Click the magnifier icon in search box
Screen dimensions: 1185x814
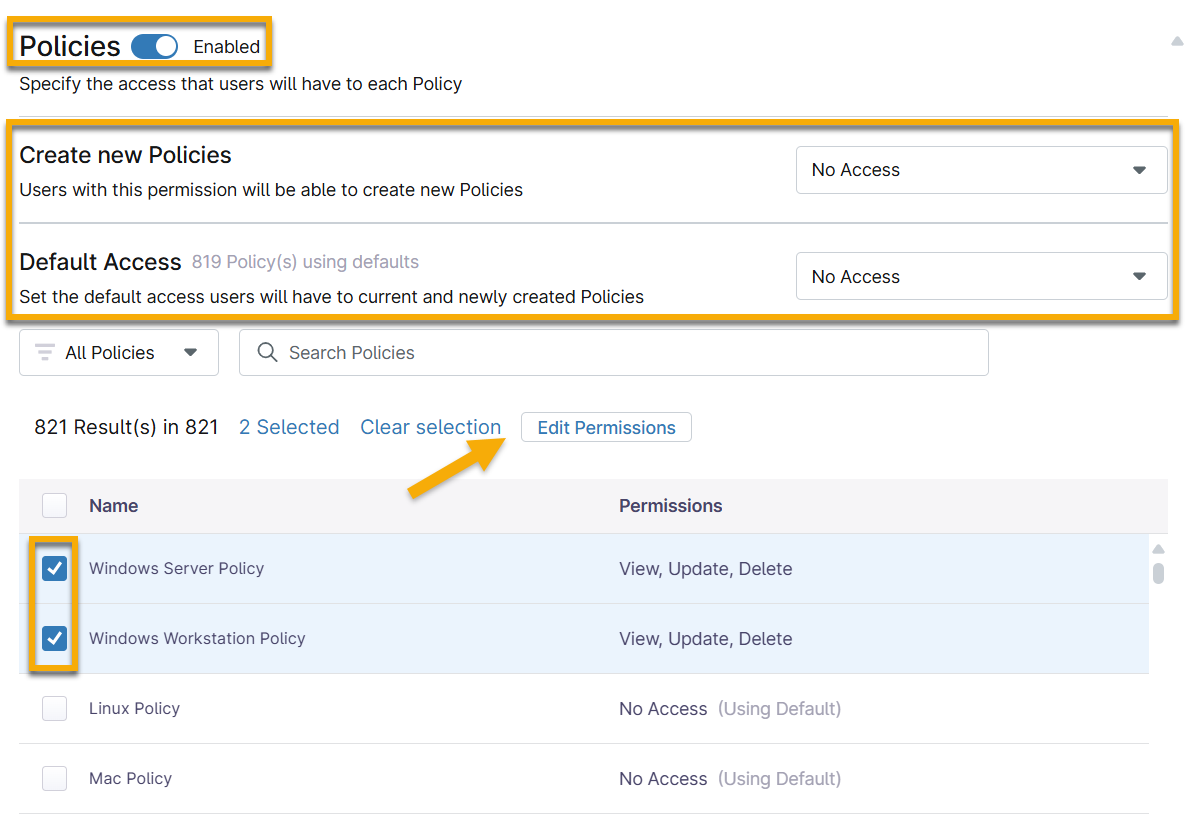coord(267,353)
